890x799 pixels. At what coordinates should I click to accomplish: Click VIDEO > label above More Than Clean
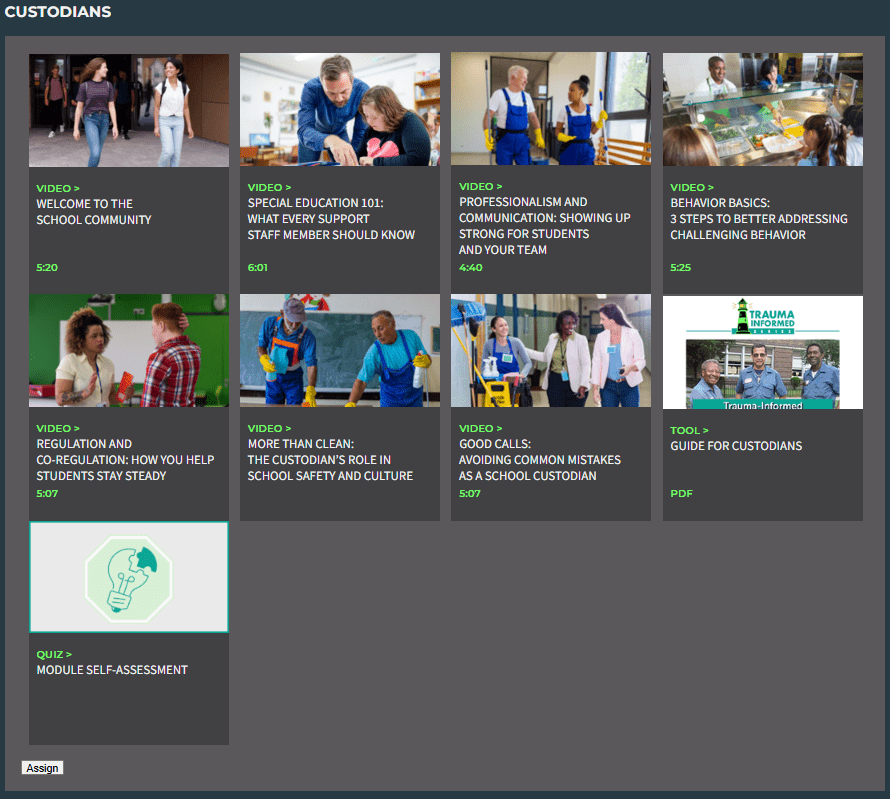click(x=269, y=428)
